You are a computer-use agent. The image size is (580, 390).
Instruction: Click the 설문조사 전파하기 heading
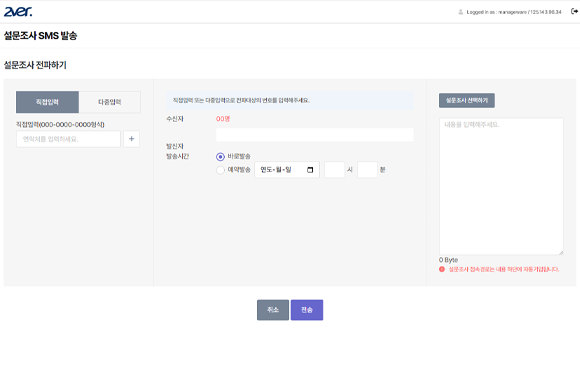tap(35, 65)
